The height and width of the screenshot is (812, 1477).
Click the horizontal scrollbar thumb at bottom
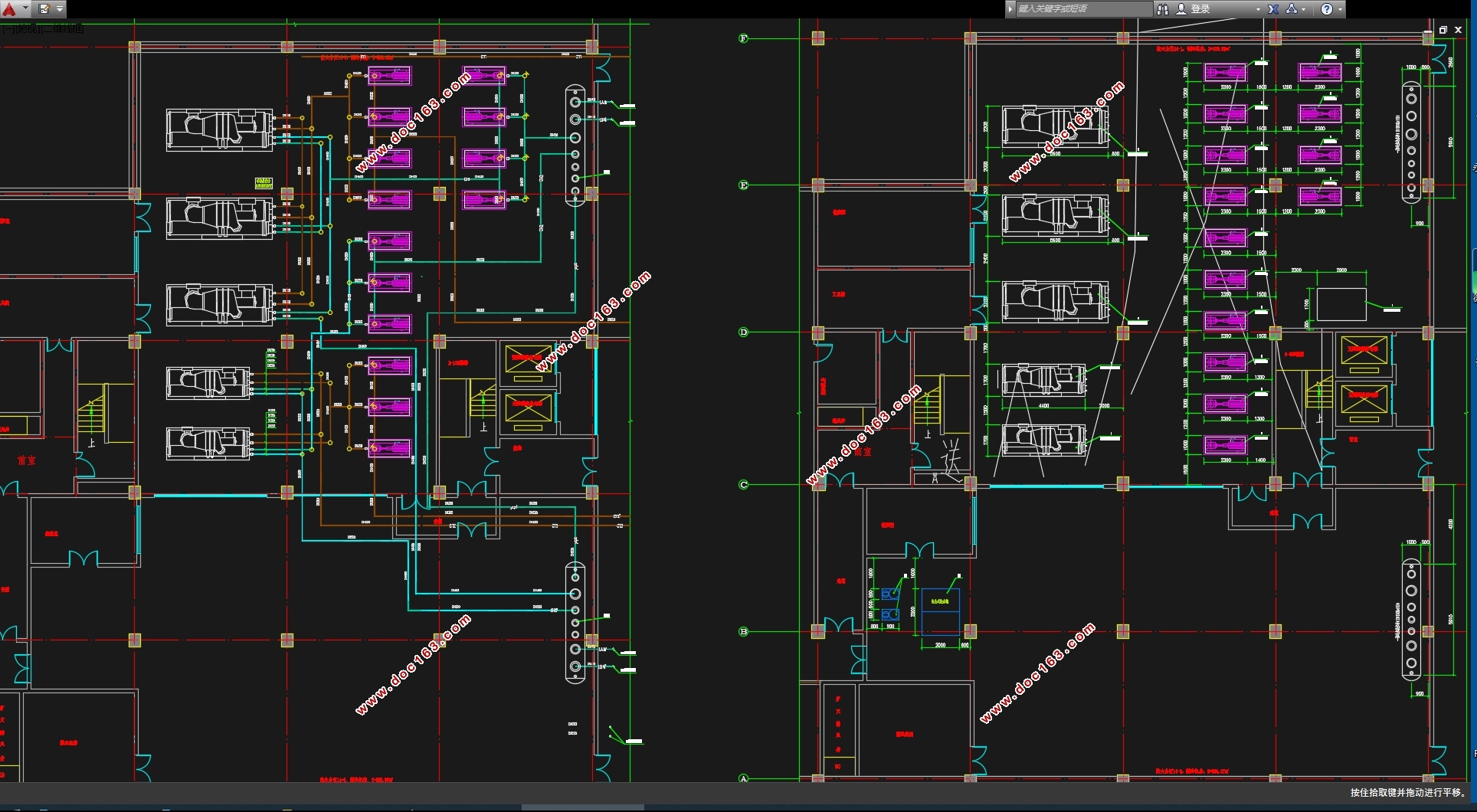tap(583, 807)
